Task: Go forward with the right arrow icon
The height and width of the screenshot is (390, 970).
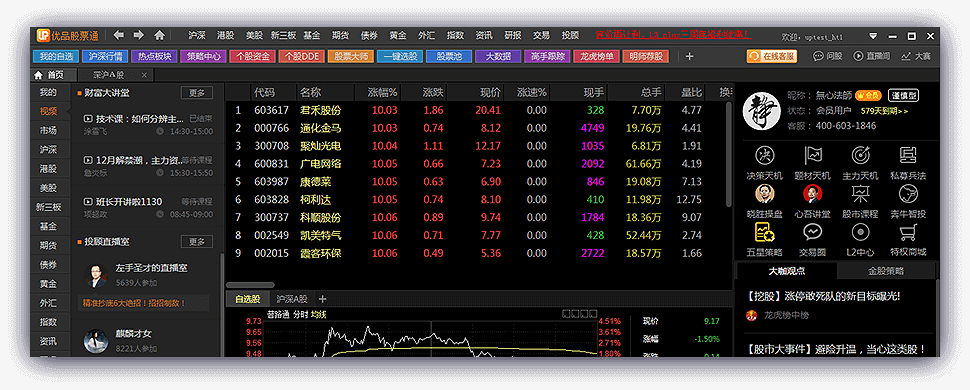Action: pos(139,35)
